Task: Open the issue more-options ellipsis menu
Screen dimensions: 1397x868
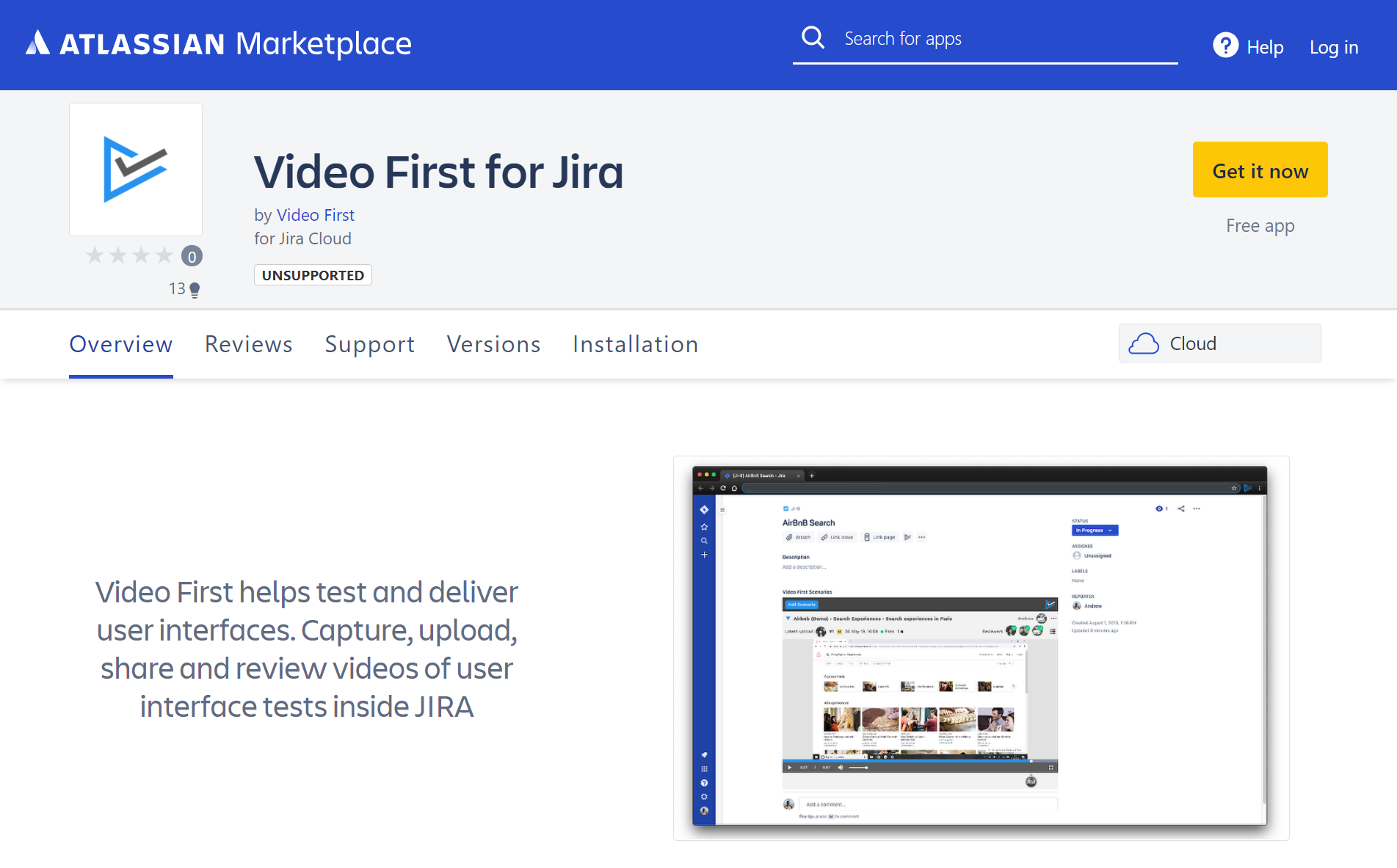Action: click(x=1197, y=508)
